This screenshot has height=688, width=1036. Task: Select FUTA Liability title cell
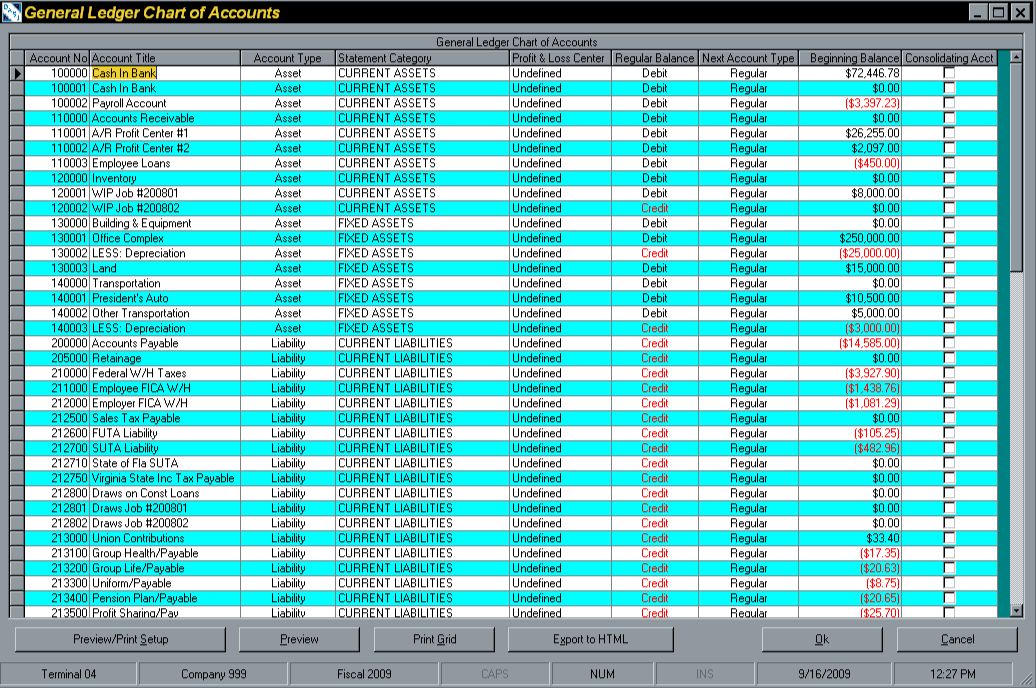165,433
